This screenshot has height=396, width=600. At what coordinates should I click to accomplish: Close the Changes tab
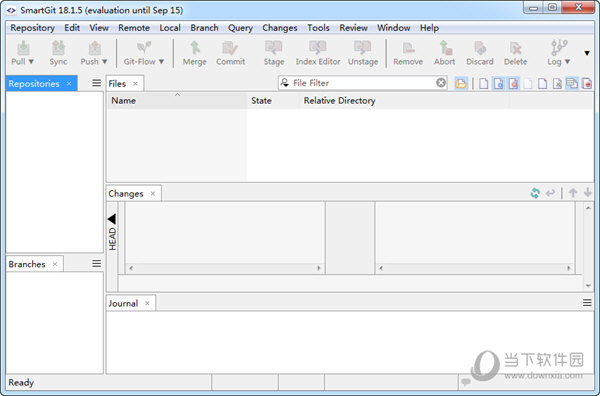click(153, 194)
